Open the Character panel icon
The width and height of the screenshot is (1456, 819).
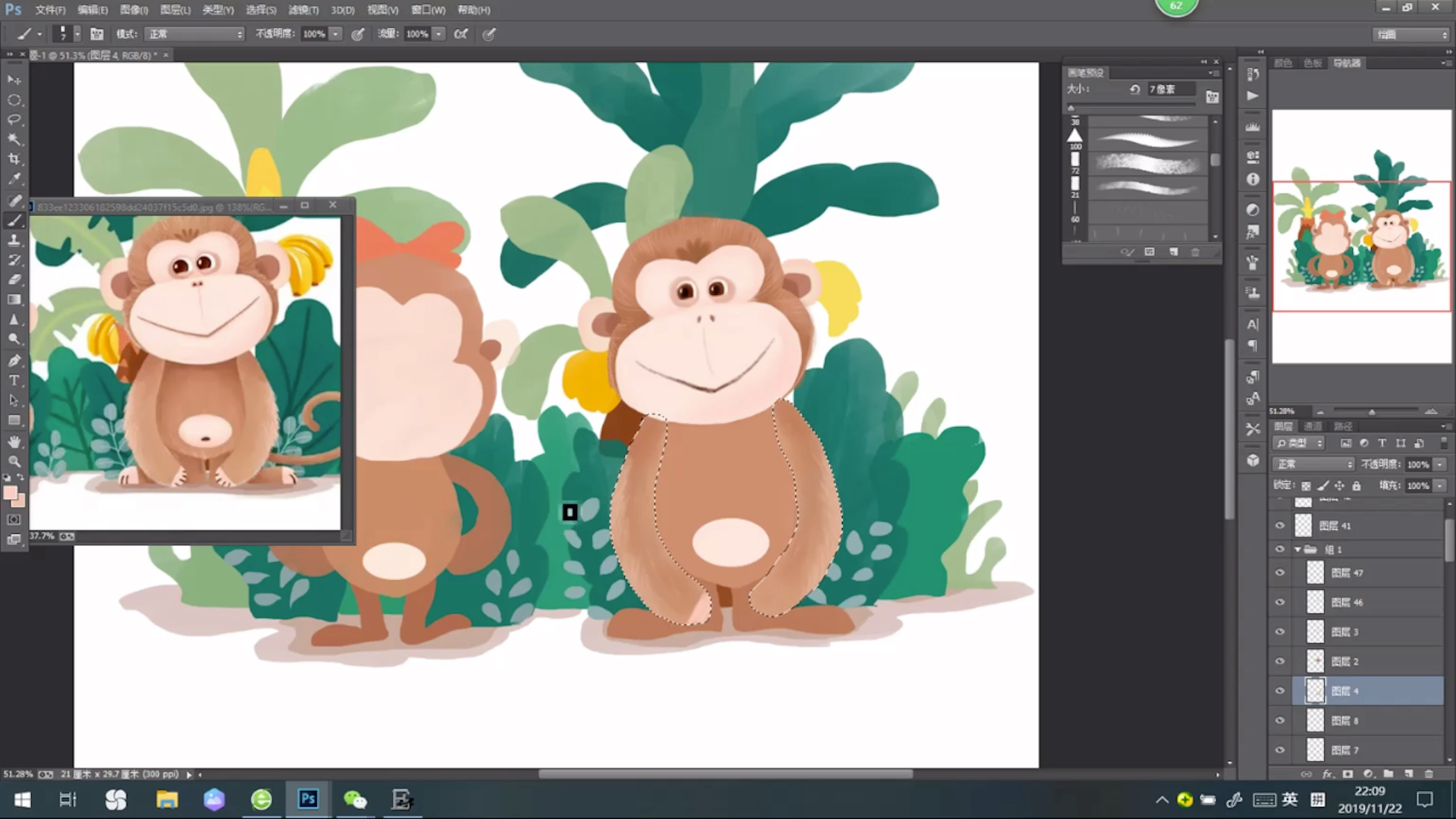[1253, 325]
